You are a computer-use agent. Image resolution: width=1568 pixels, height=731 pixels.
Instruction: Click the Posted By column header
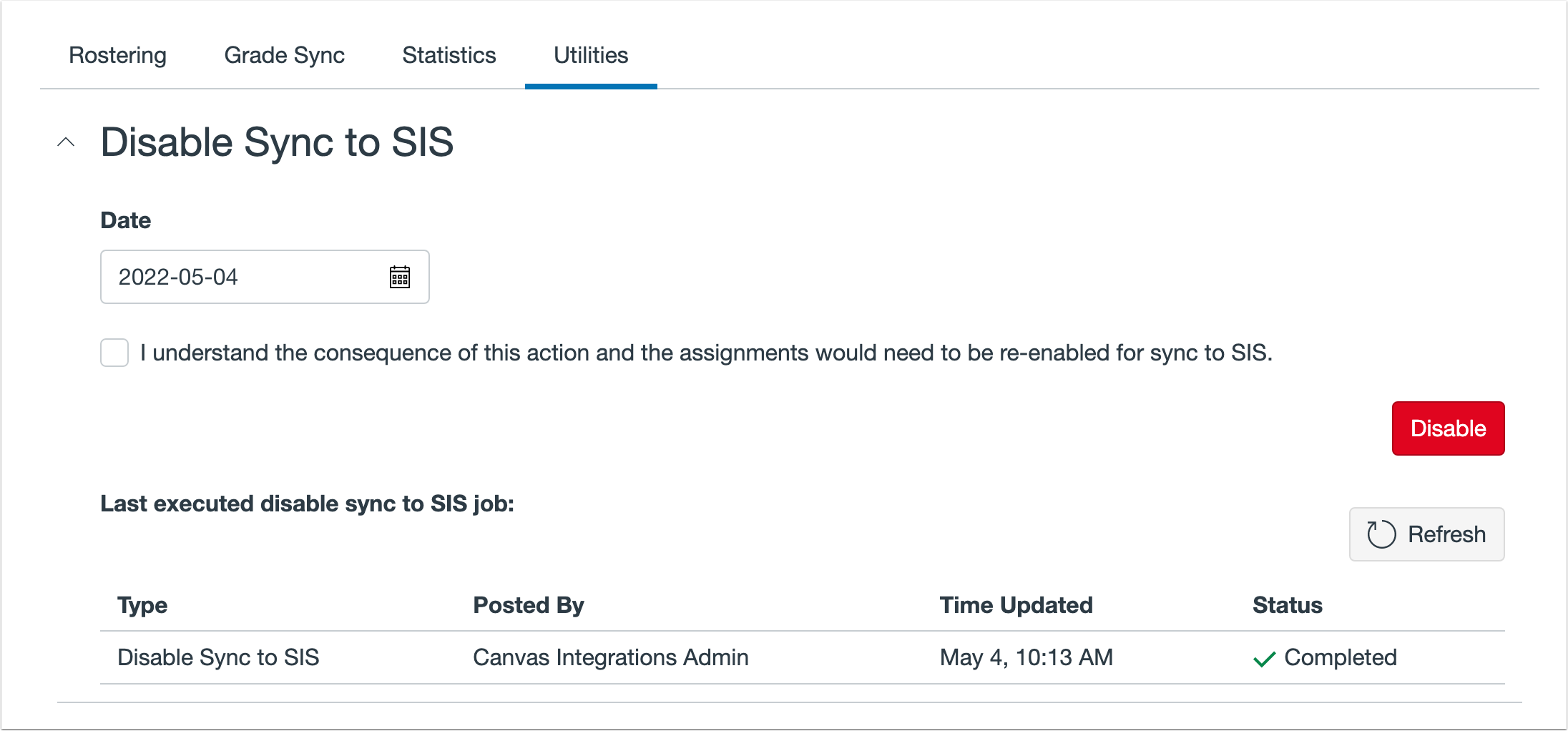coord(529,605)
